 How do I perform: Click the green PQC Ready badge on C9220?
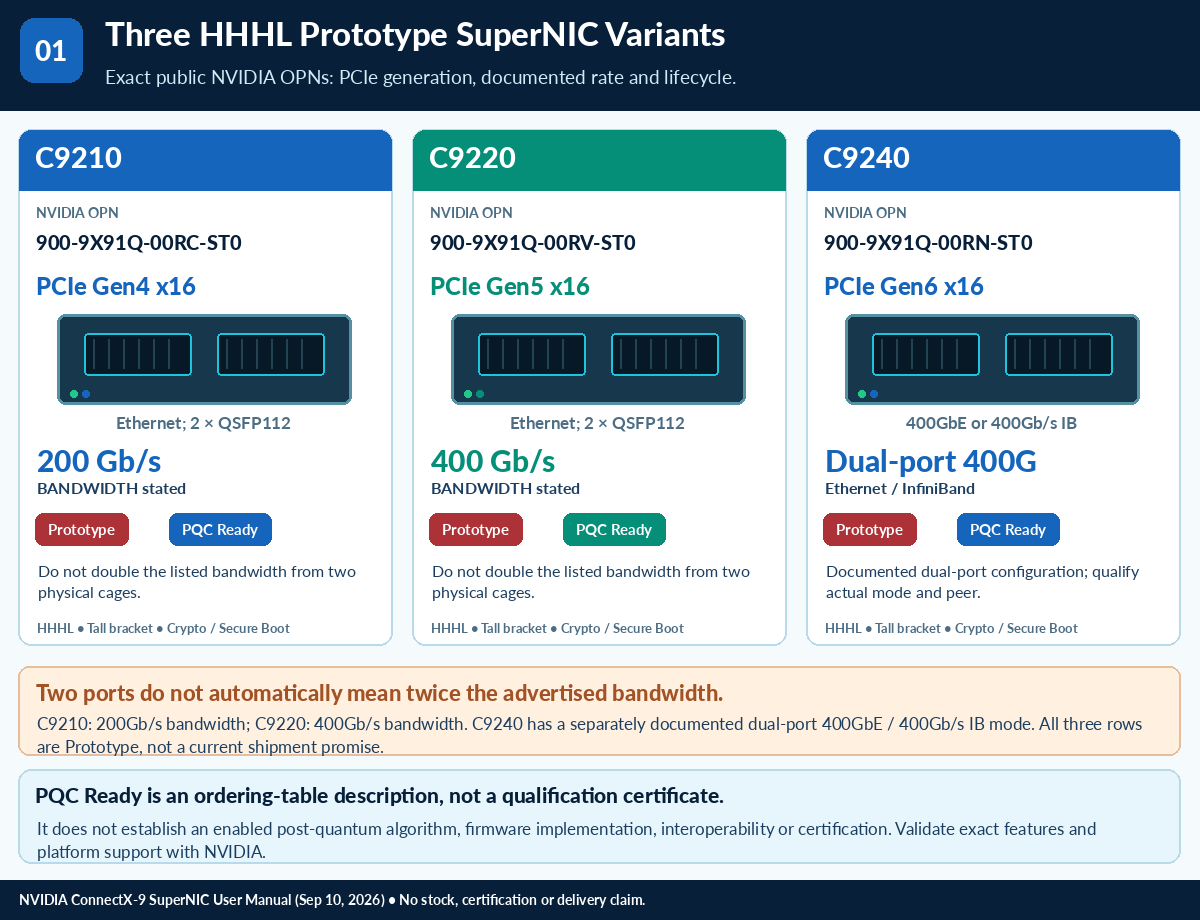pyautogui.click(x=614, y=530)
